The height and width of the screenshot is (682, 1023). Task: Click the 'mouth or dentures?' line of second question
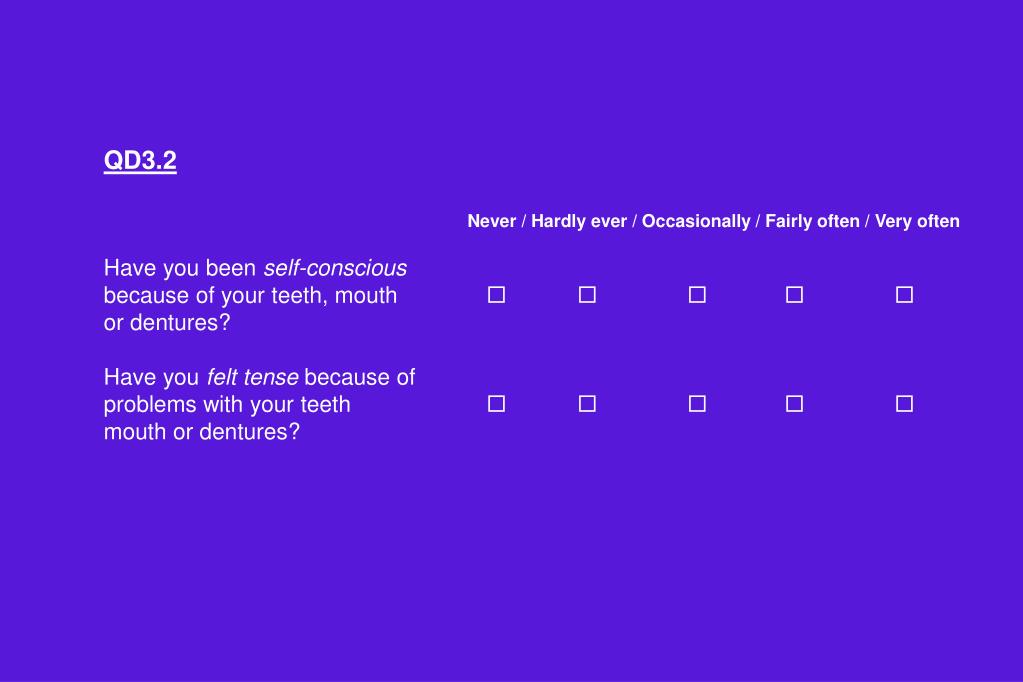pyautogui.click(x=202, y=432)
